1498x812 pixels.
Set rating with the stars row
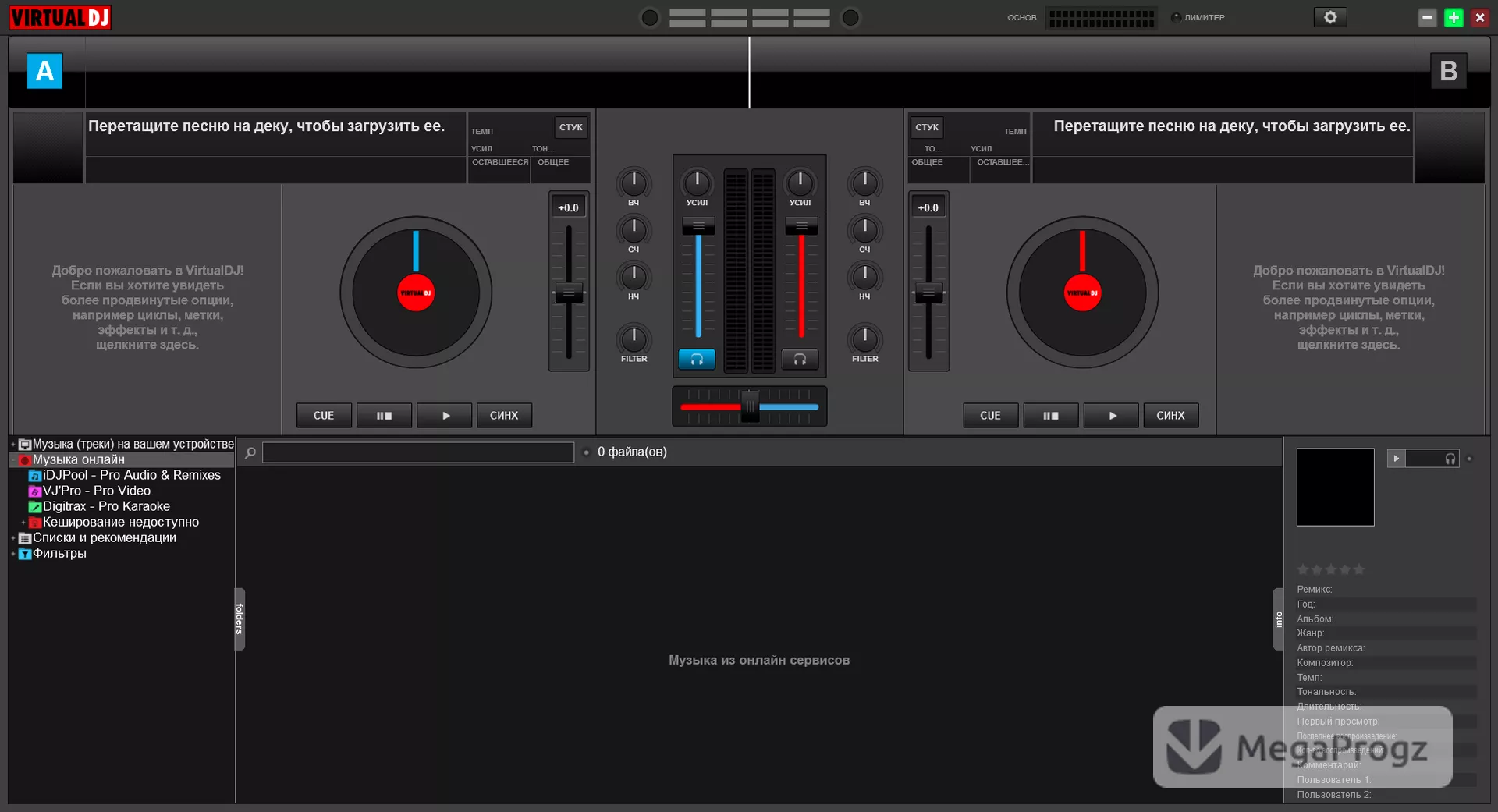tap(1330, 569)
